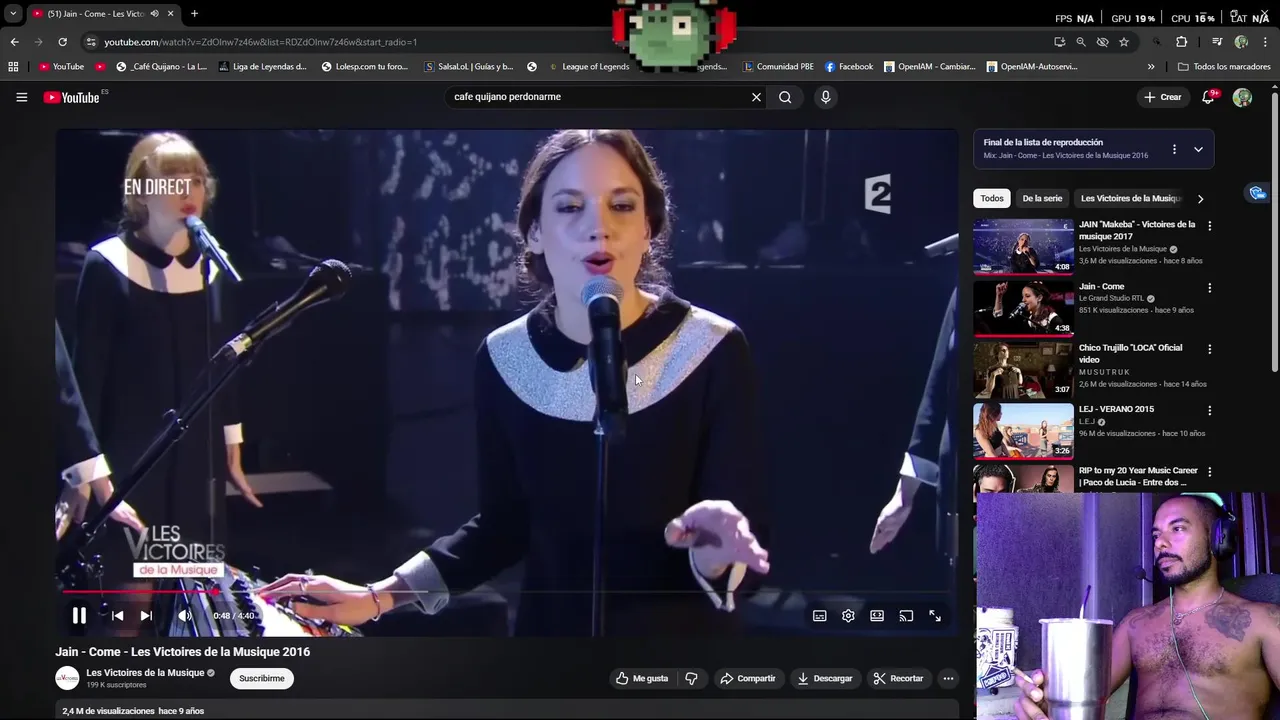This screenshot has height=720, width=1280.
Task: Open a new browser tab
Action: click(194, 13)
